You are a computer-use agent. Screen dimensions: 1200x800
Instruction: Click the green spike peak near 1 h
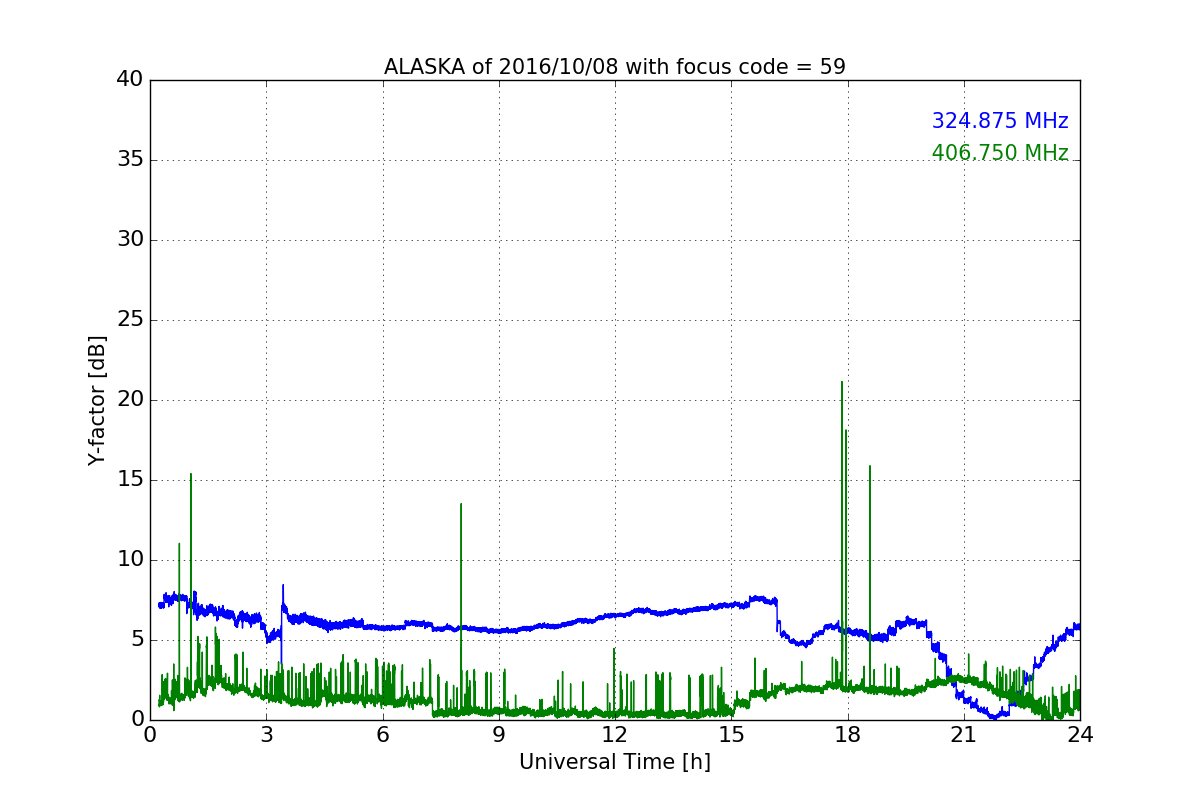[191, 475]
